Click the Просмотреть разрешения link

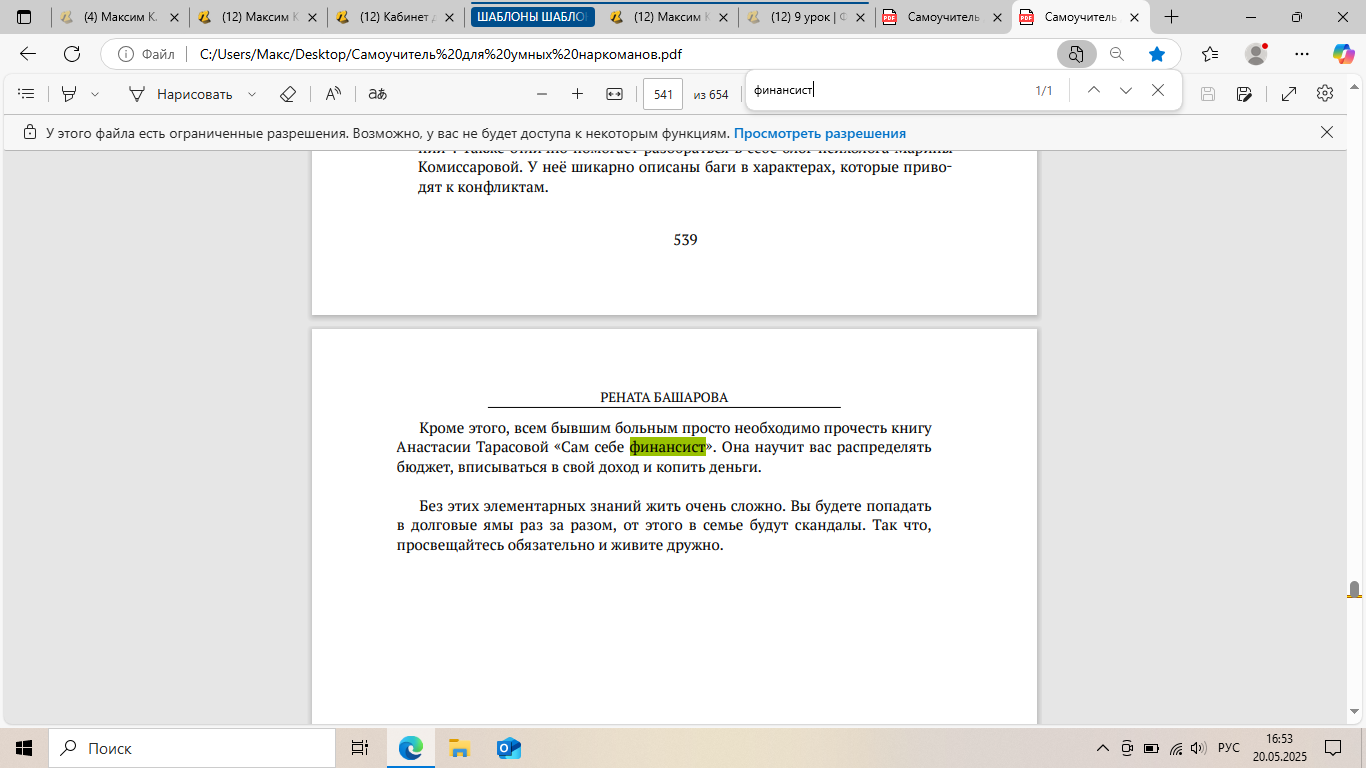[x=819, y=133]
